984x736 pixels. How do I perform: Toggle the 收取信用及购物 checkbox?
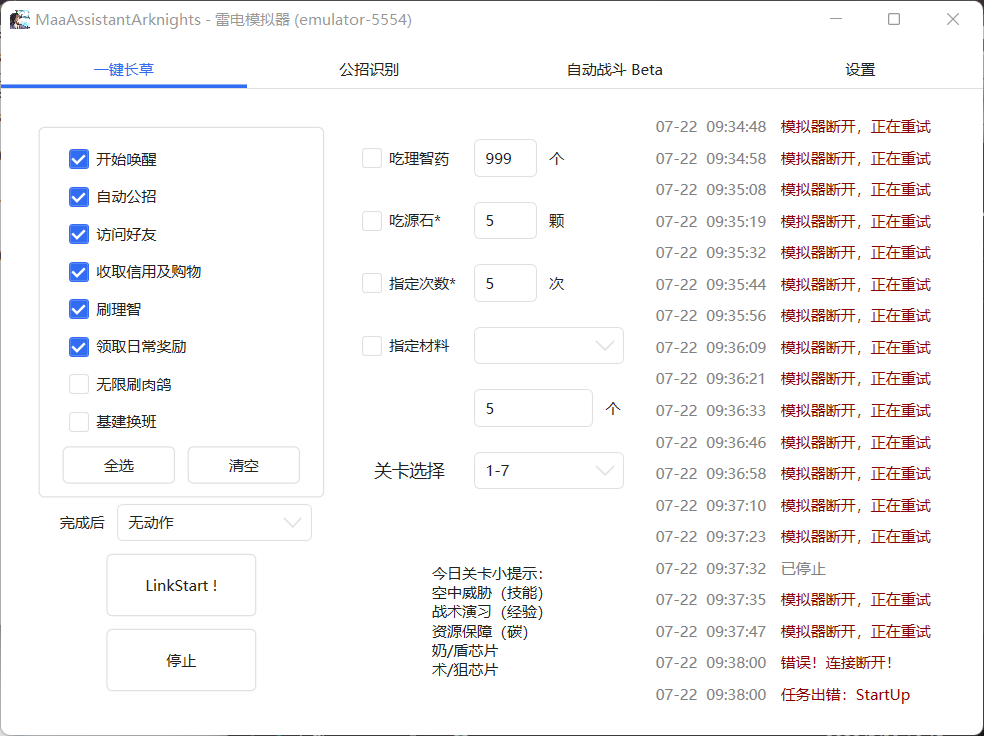(78, 272)
